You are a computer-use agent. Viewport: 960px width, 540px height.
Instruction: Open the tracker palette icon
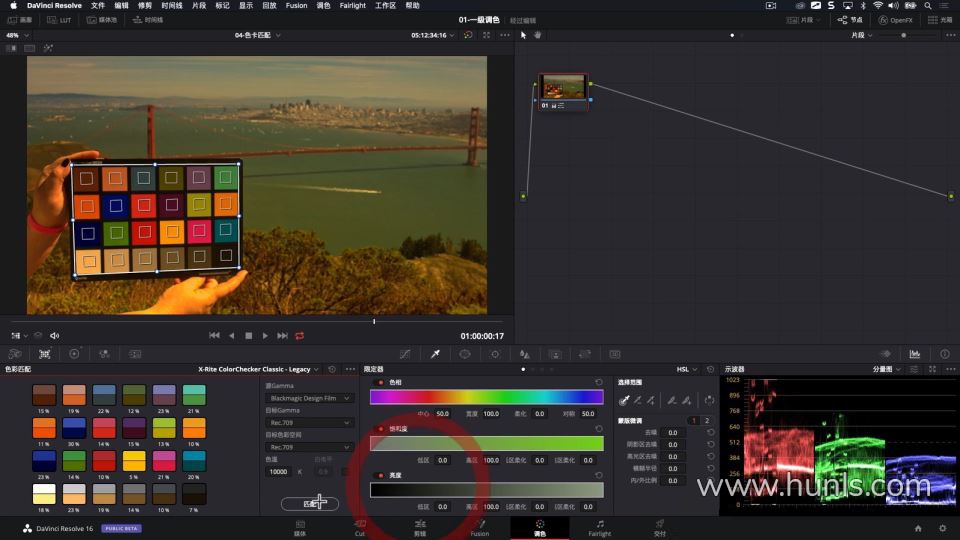[x=495, y=354]
